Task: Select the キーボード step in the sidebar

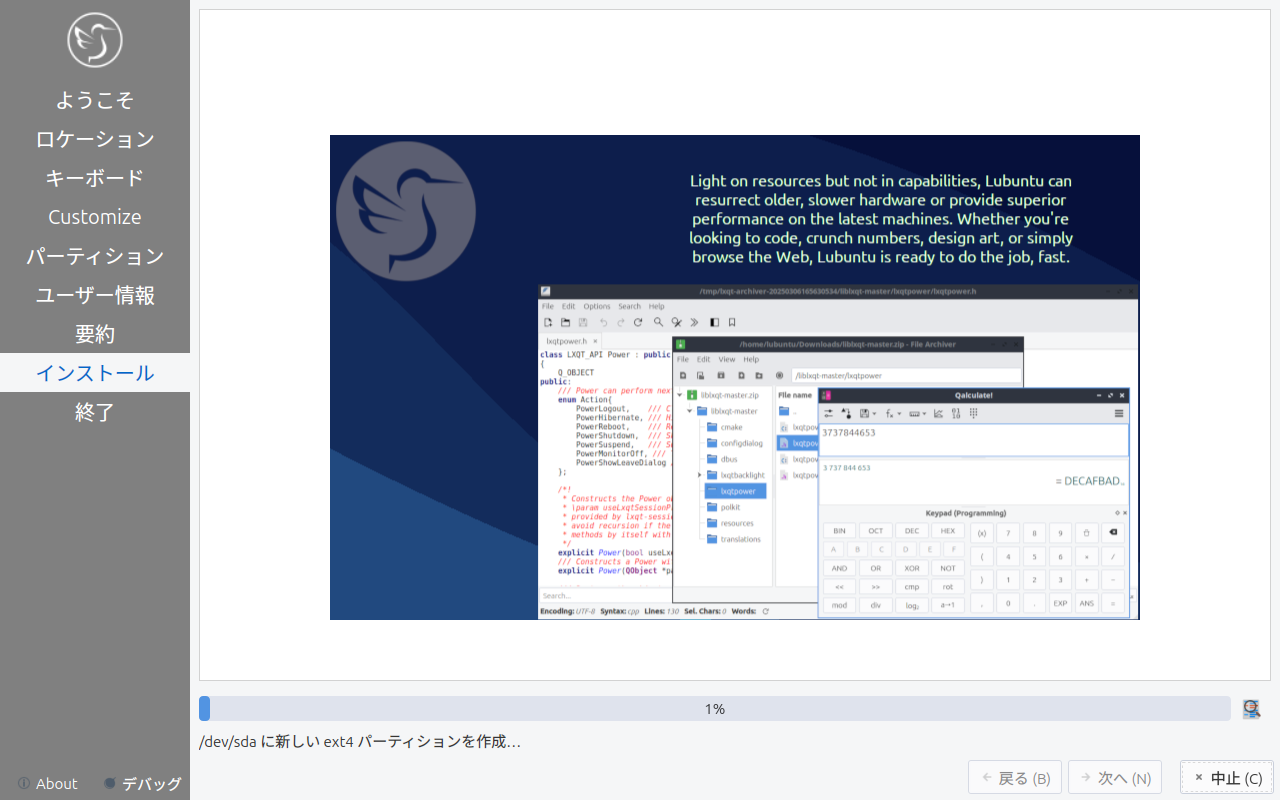Action: point(95,178)
